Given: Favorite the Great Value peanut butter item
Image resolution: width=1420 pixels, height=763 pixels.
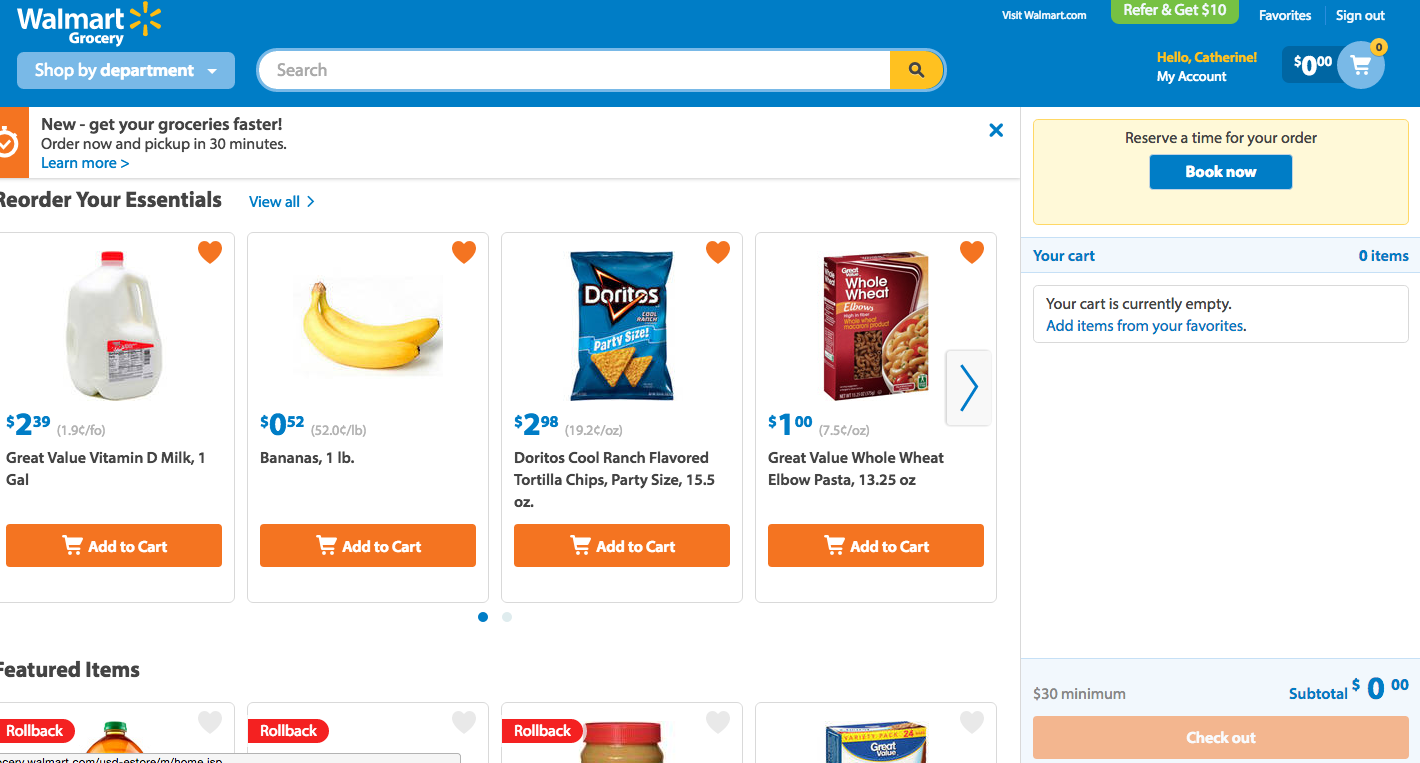Looking at the screenshot, I should coord(717,721).
